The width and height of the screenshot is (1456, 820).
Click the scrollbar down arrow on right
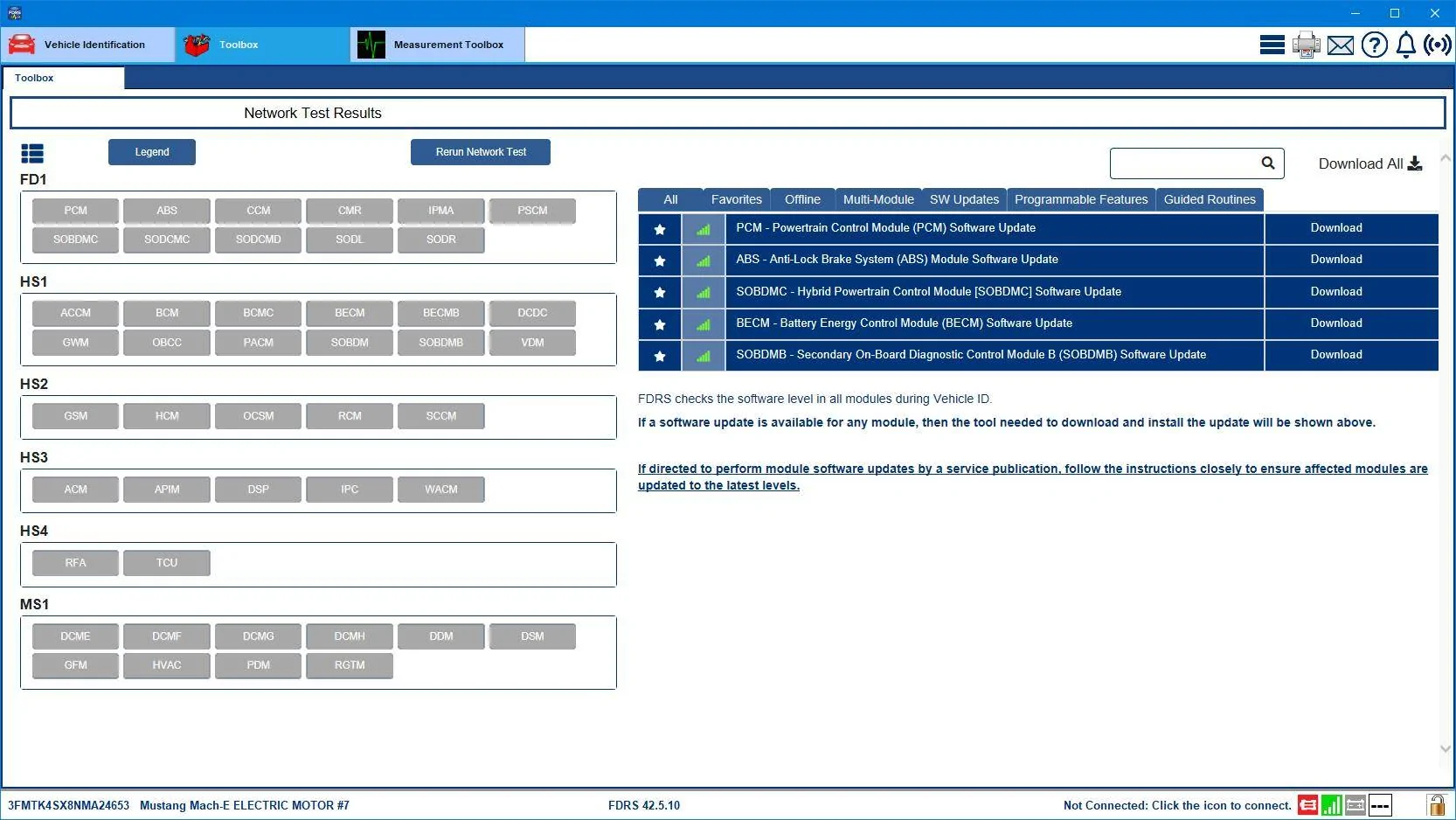(x=1446, y=749)
